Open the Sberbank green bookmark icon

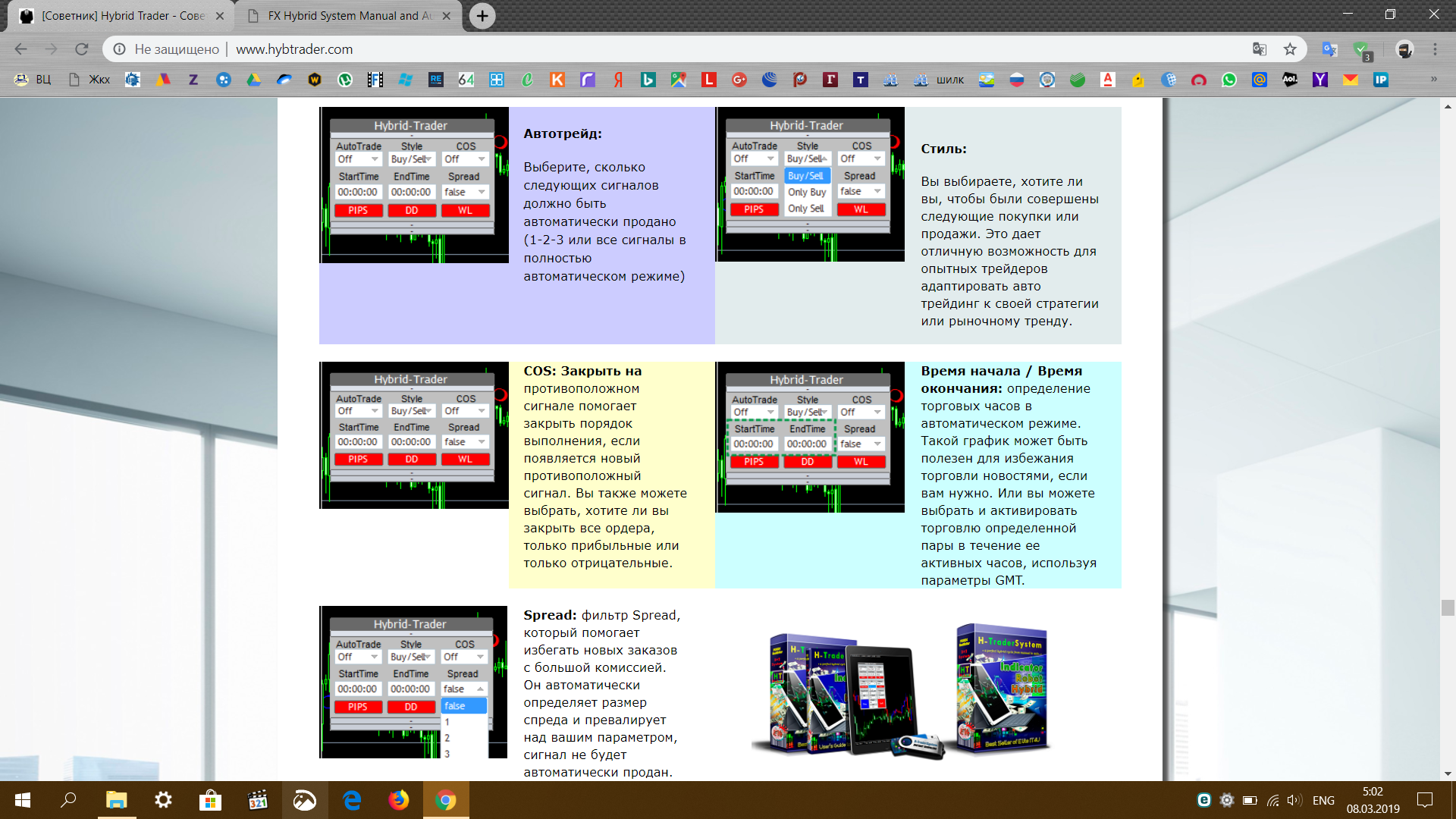coord(1078,80)
